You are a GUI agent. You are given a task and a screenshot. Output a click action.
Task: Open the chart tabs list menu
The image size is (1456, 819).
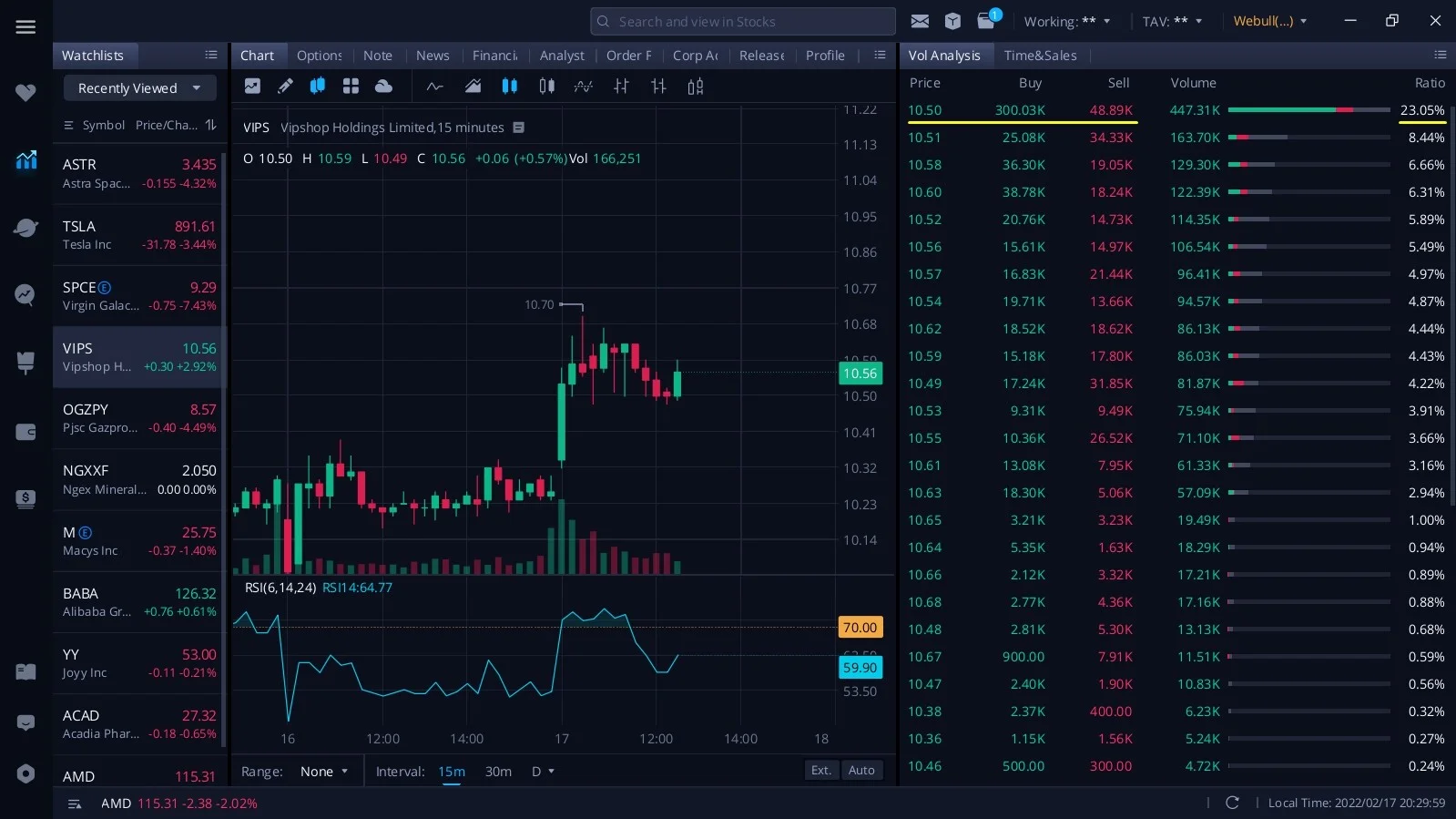(x=880, y=56)
